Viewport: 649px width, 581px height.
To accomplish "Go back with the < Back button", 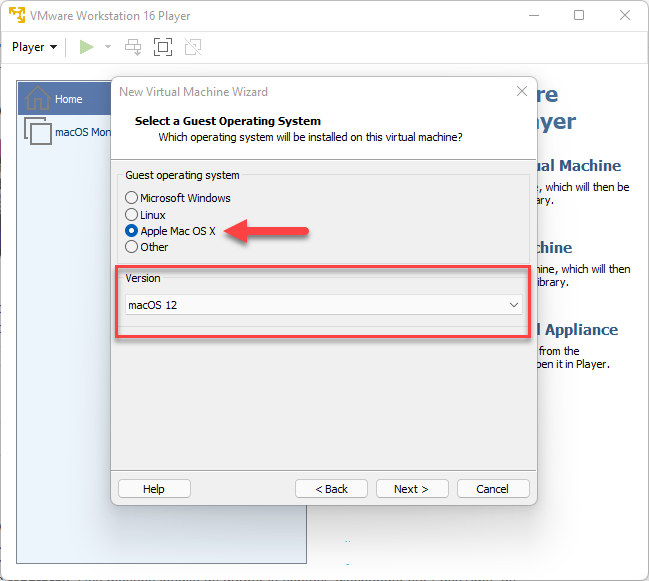I will tap(331, 489).
